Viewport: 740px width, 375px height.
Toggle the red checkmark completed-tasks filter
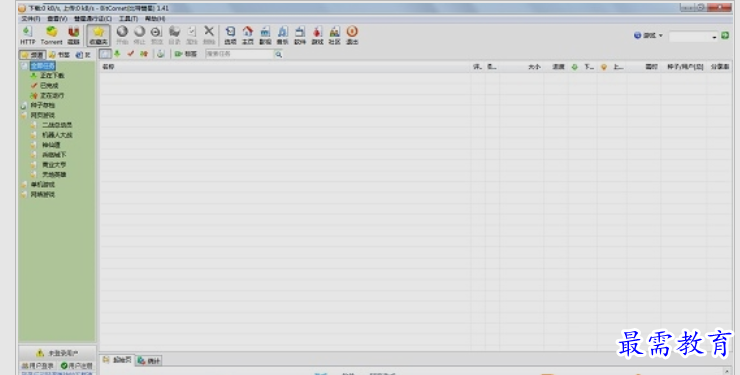click(x=131, y=54)
